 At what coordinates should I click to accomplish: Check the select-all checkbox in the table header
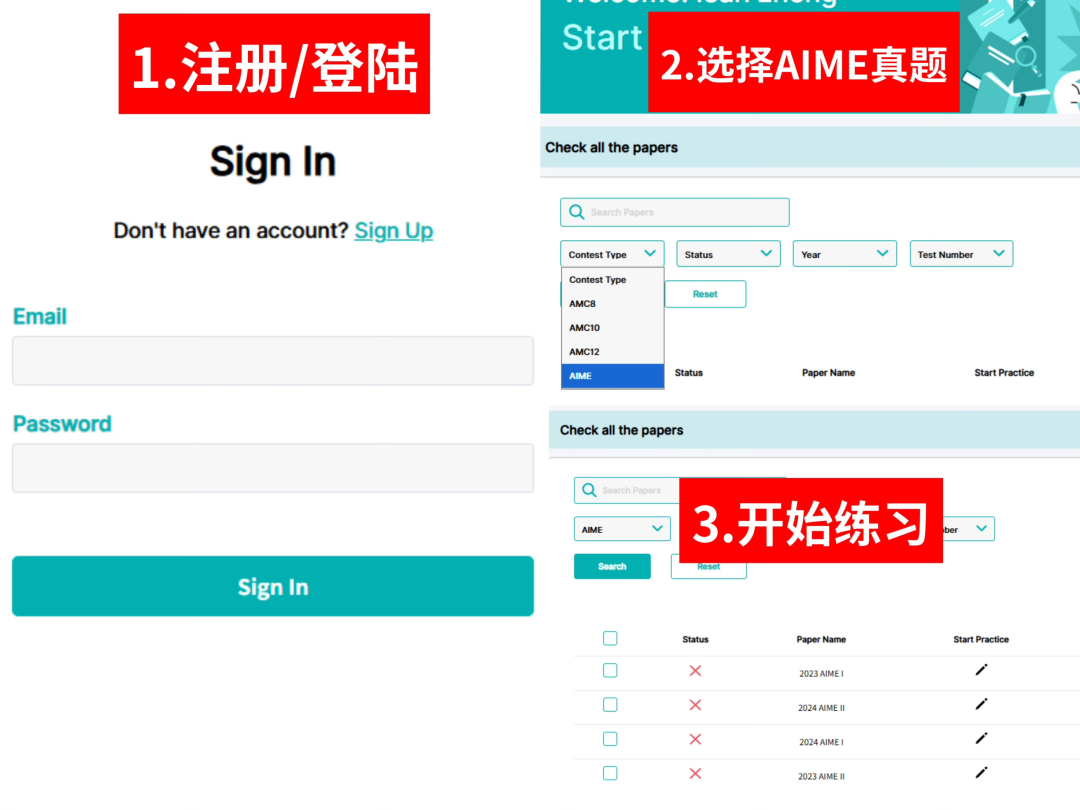click(610, 638)
